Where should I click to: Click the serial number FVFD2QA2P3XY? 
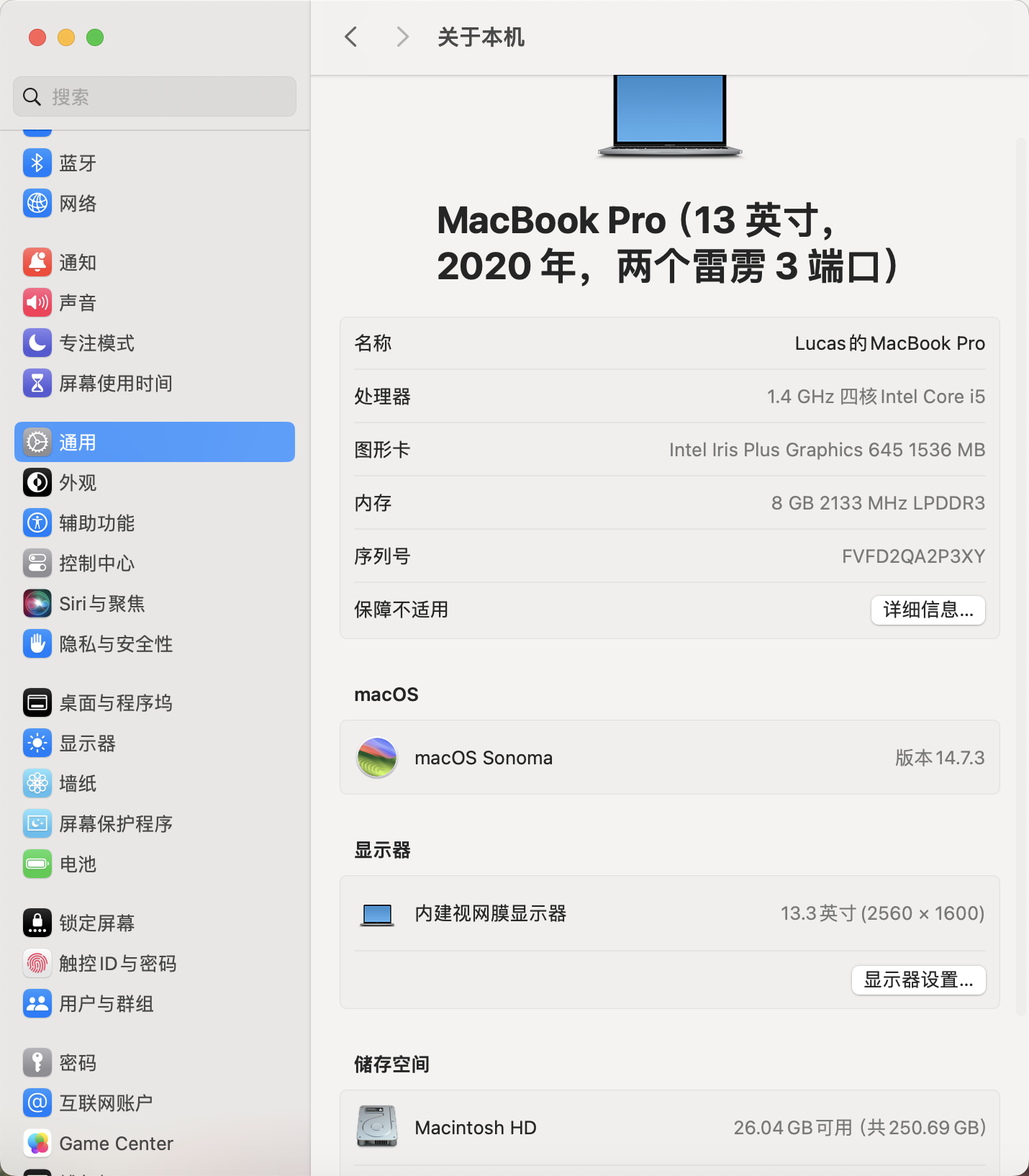pyautogui.click(x=913, y=556)
